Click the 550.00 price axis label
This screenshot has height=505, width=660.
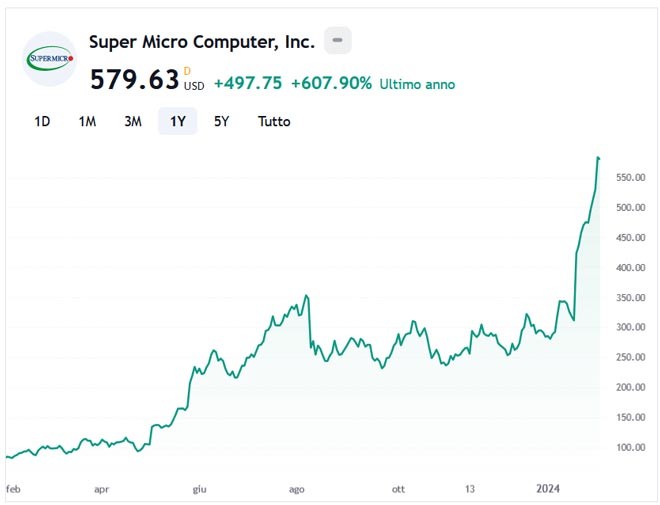[632, 178]
